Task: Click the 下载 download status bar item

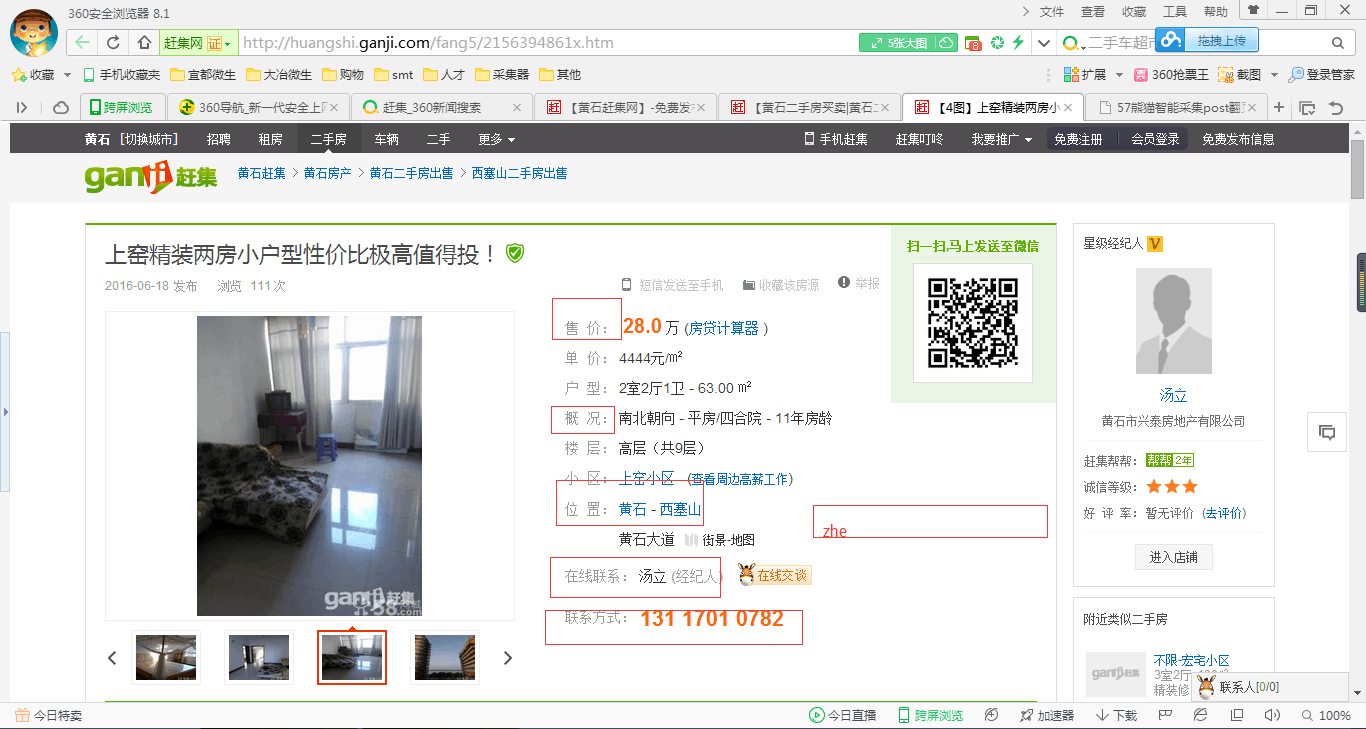Action: (x=1116, y=715)
